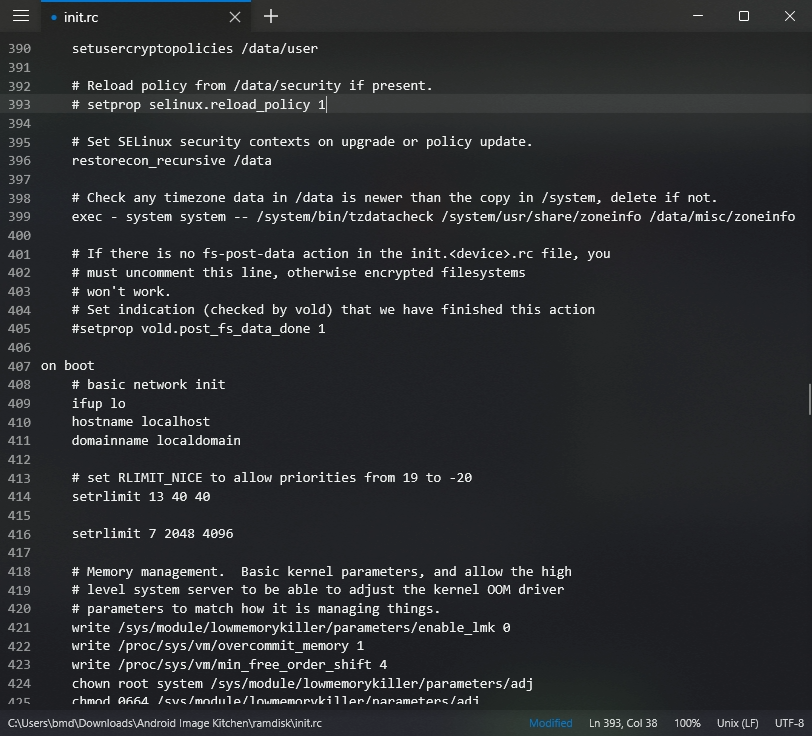Open zoom options by clicking 100%

click(x=689, y=723)
